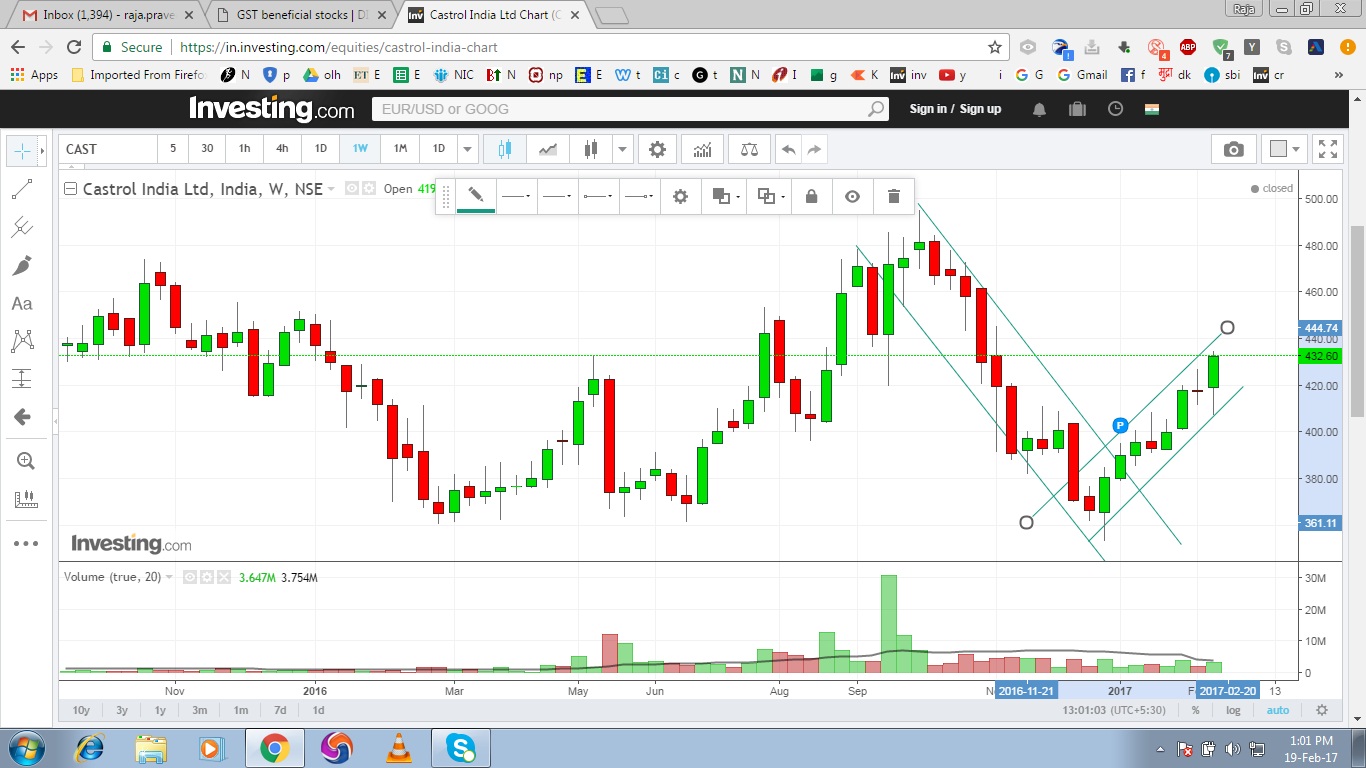Select the 4h interval
Screen dimensions: 1366x768
point(282,149)
